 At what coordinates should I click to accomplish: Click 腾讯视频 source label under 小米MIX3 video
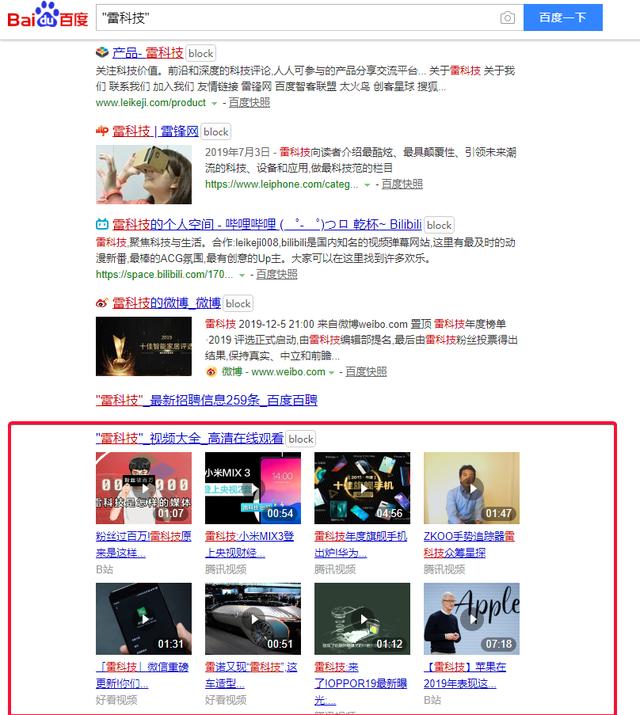pyautogui.click(x=226, y=569)
